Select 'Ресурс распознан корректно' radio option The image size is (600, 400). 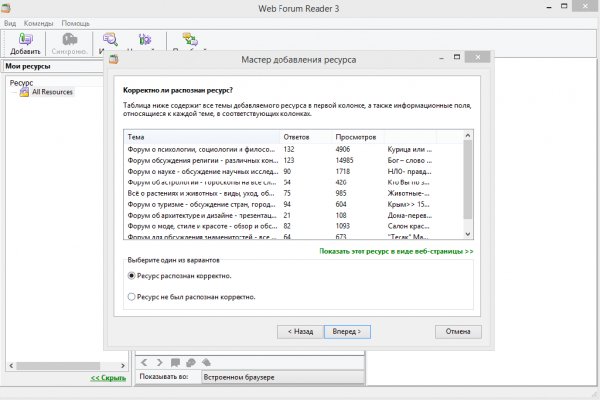point(131,276)
